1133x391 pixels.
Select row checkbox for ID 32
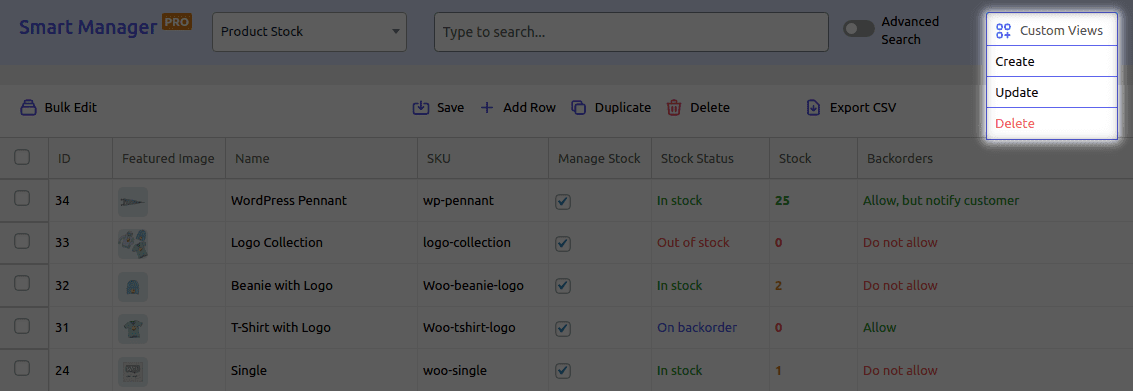[22, 284]
